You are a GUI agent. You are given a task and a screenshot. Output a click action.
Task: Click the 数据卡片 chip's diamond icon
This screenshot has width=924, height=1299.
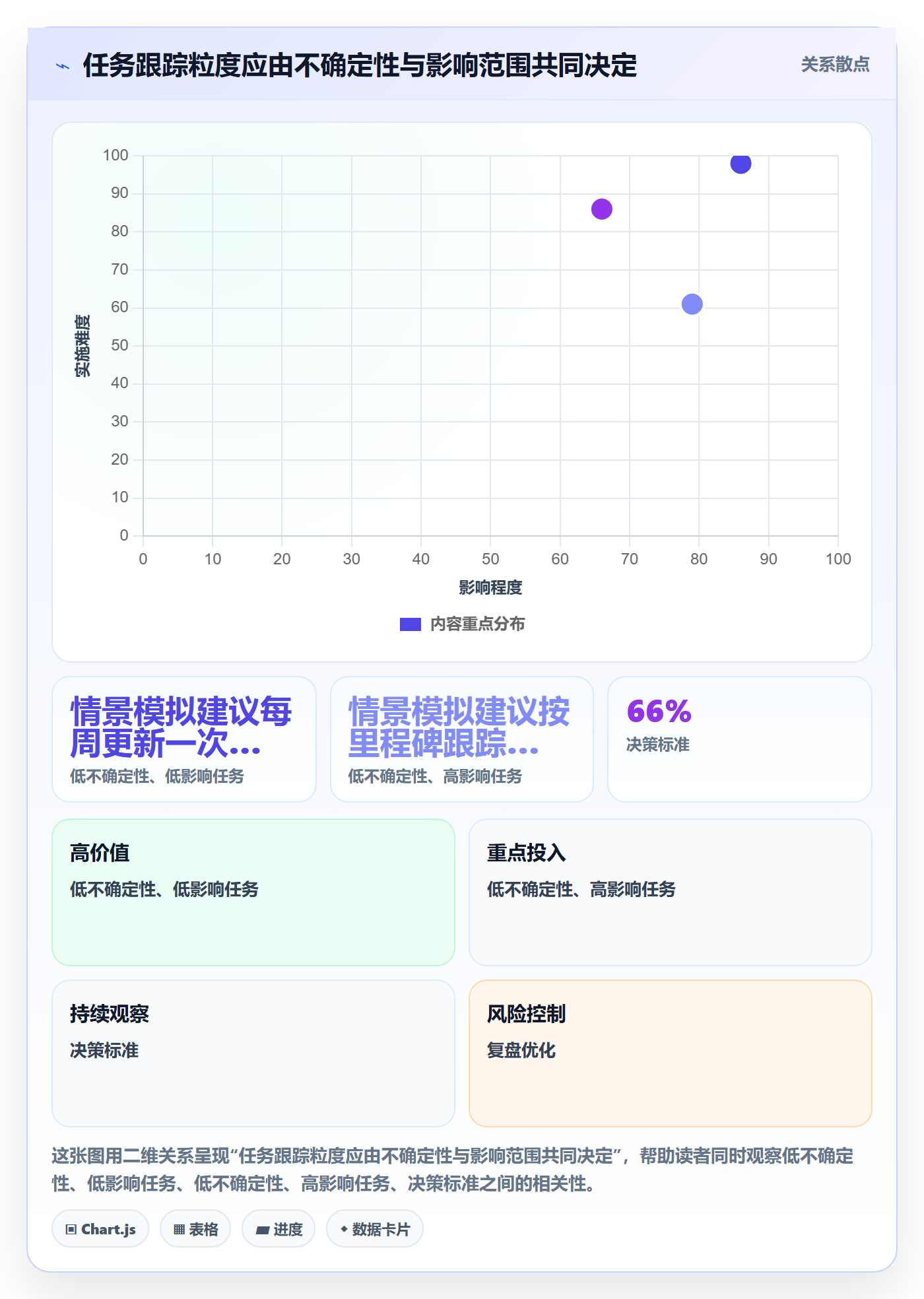click(x=344, y=1229)
